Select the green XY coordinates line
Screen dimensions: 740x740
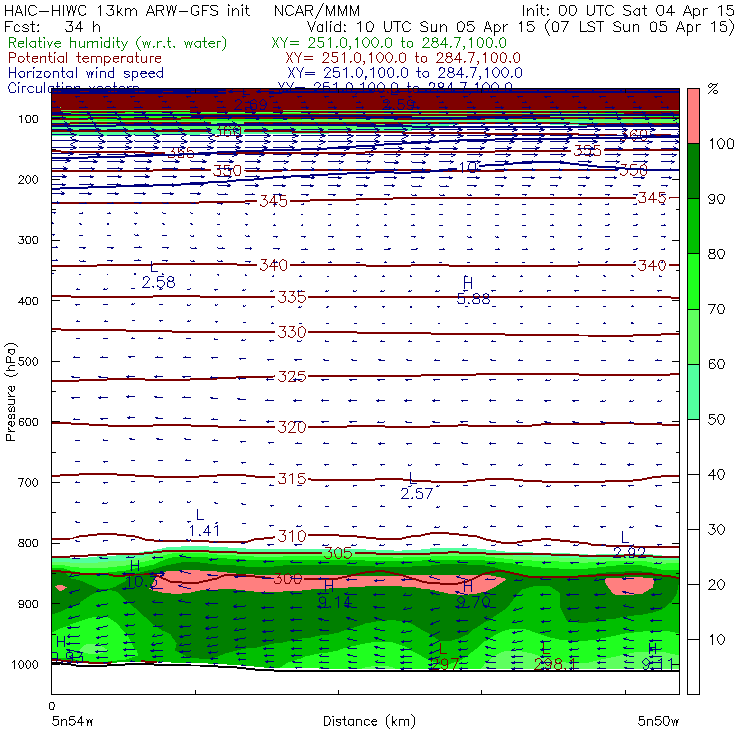coord(389,43)
